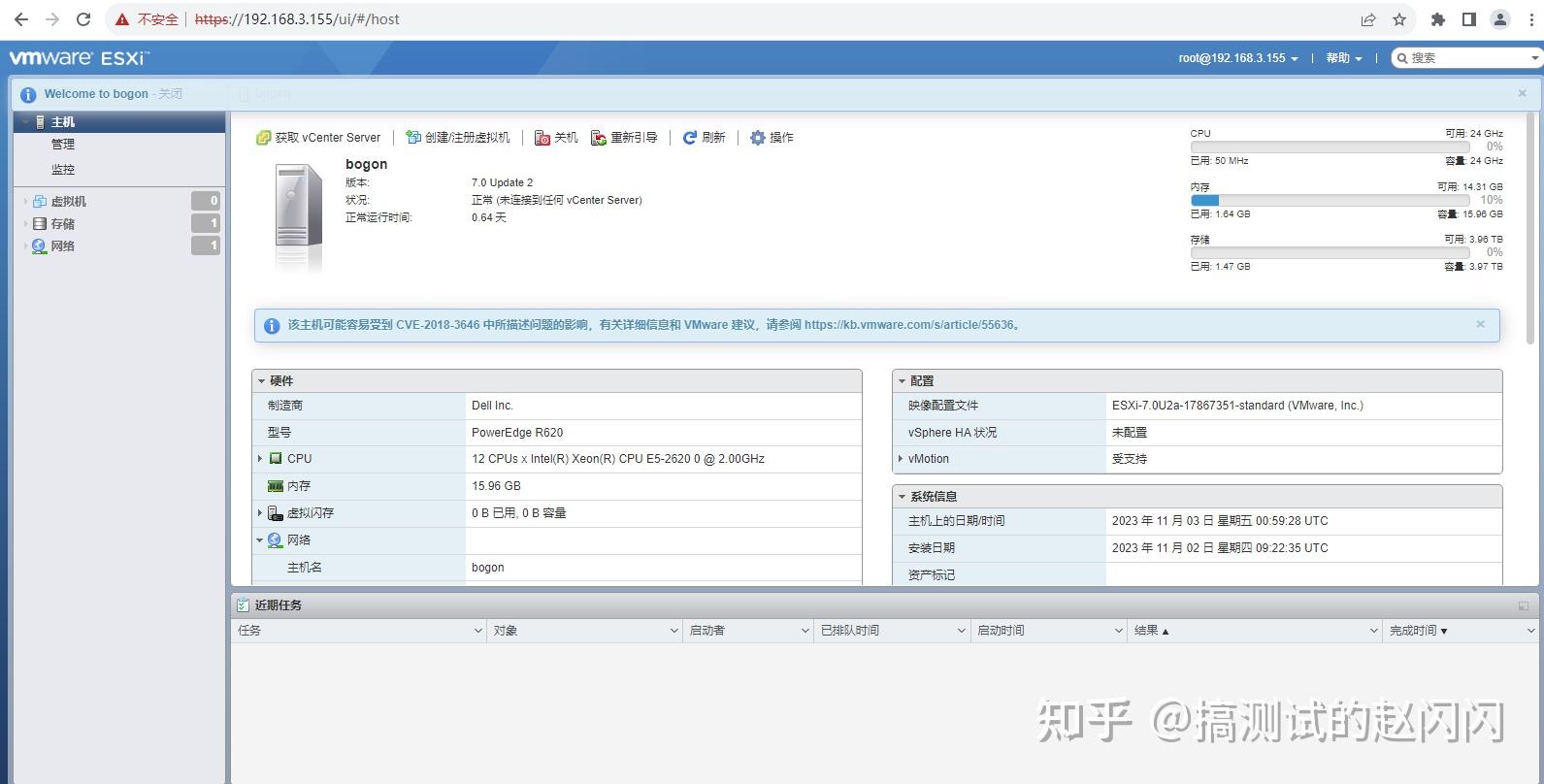Open 网络 in the navigator

63,245
